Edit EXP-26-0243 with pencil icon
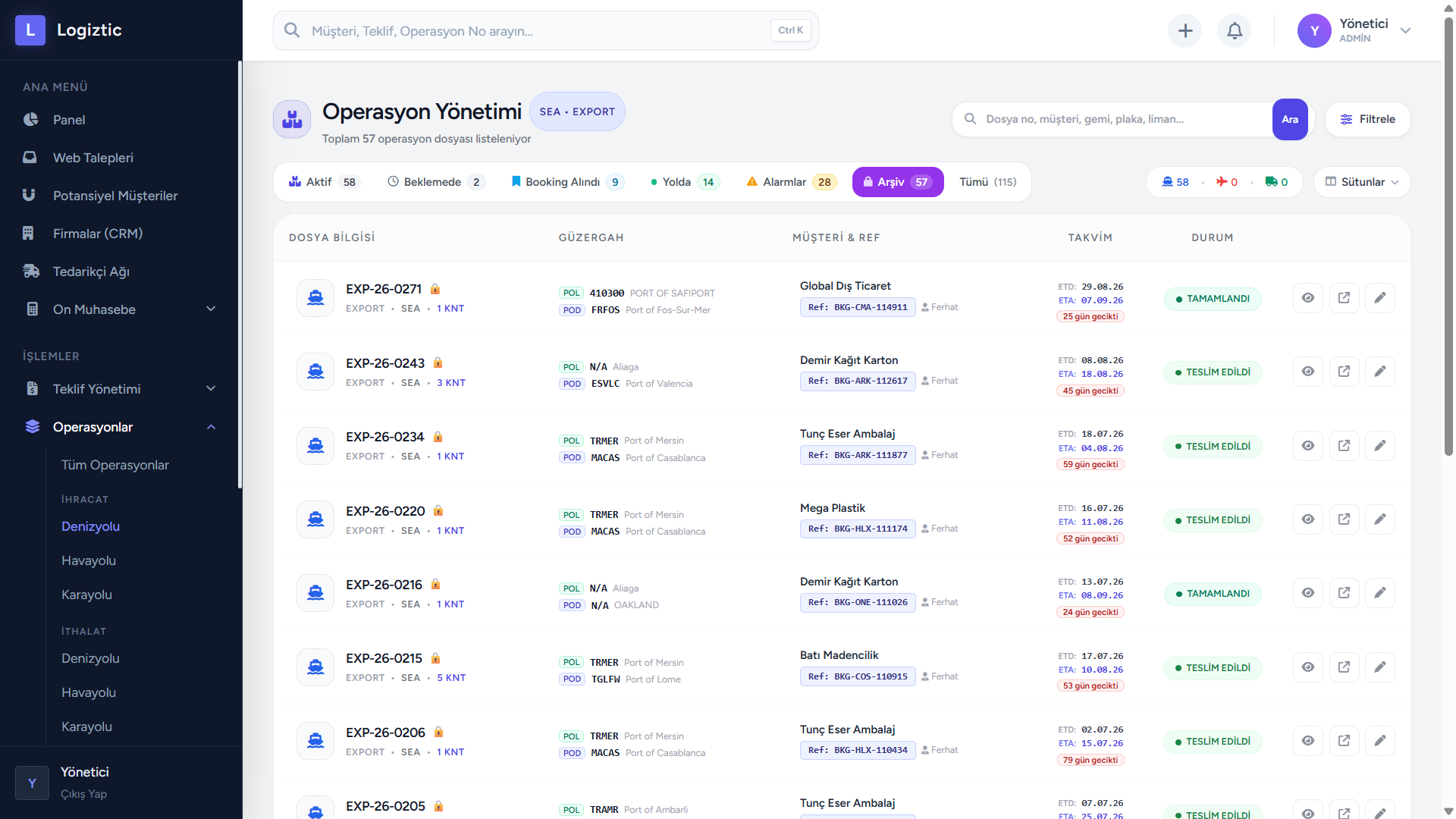The width and height of the screenshot is (1456, 819). coord(1380,372)
